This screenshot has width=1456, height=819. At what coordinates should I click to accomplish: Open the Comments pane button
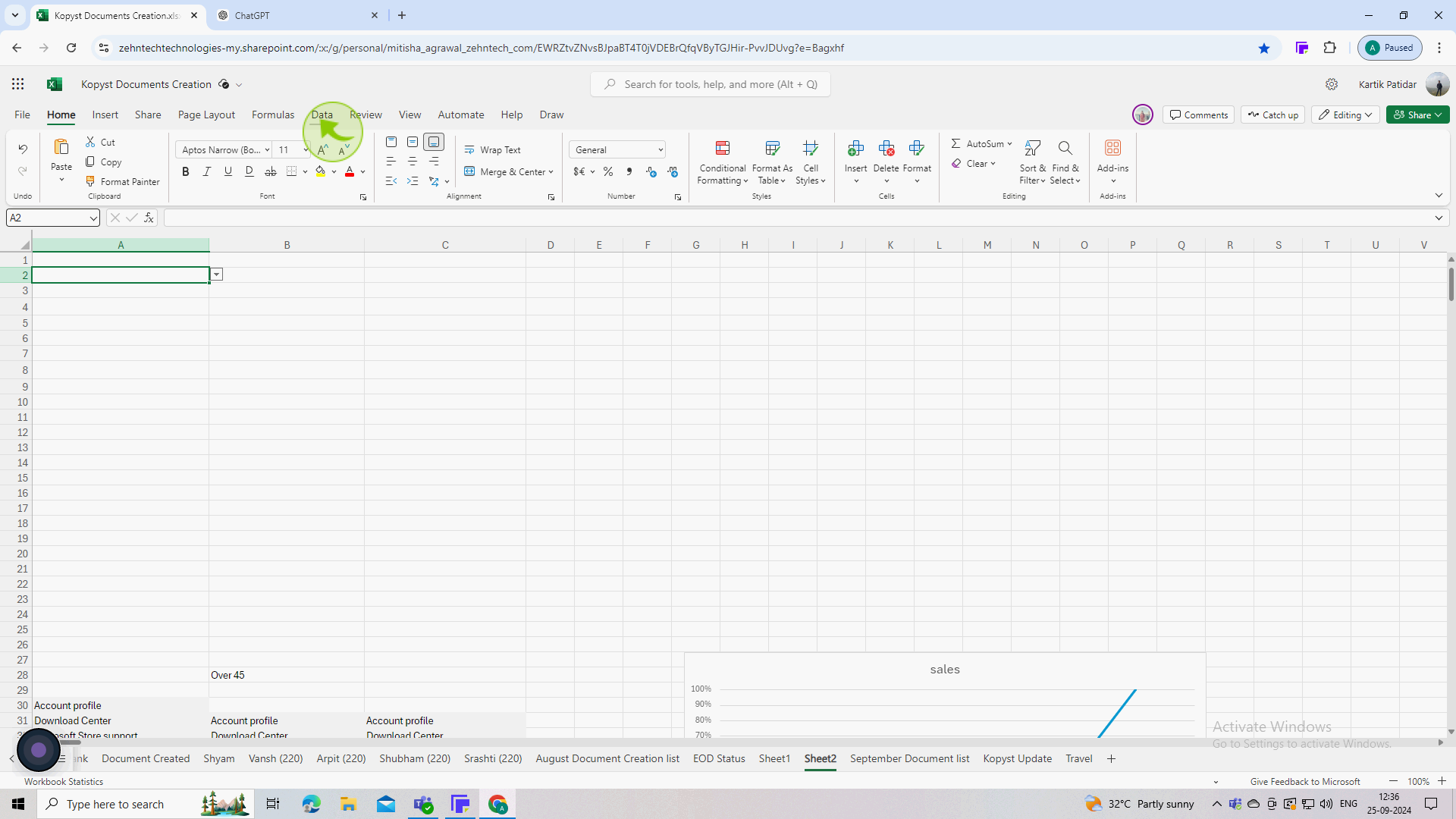pos(1198,115)
